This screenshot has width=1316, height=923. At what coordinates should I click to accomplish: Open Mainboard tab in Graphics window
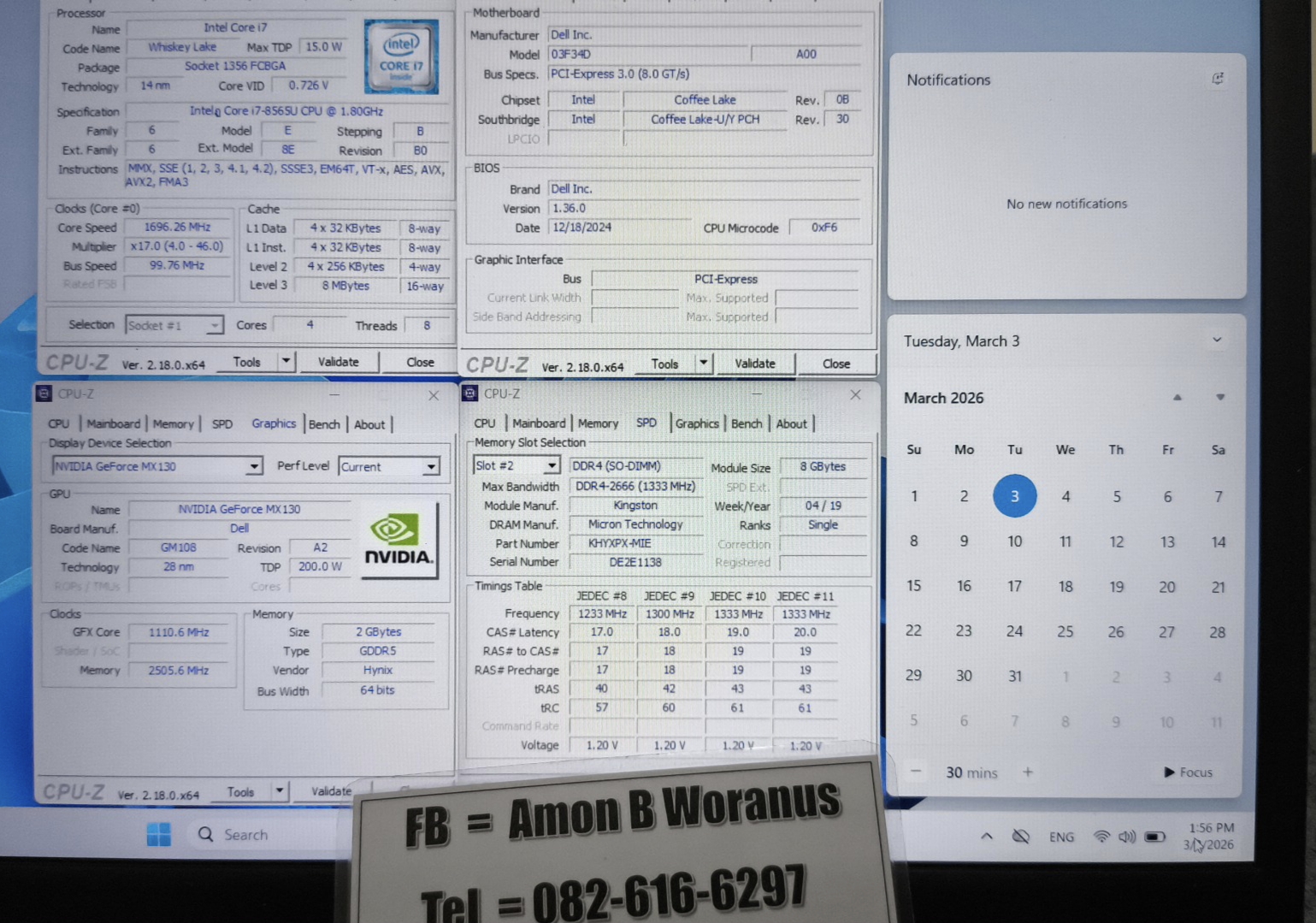click(113, 423)
